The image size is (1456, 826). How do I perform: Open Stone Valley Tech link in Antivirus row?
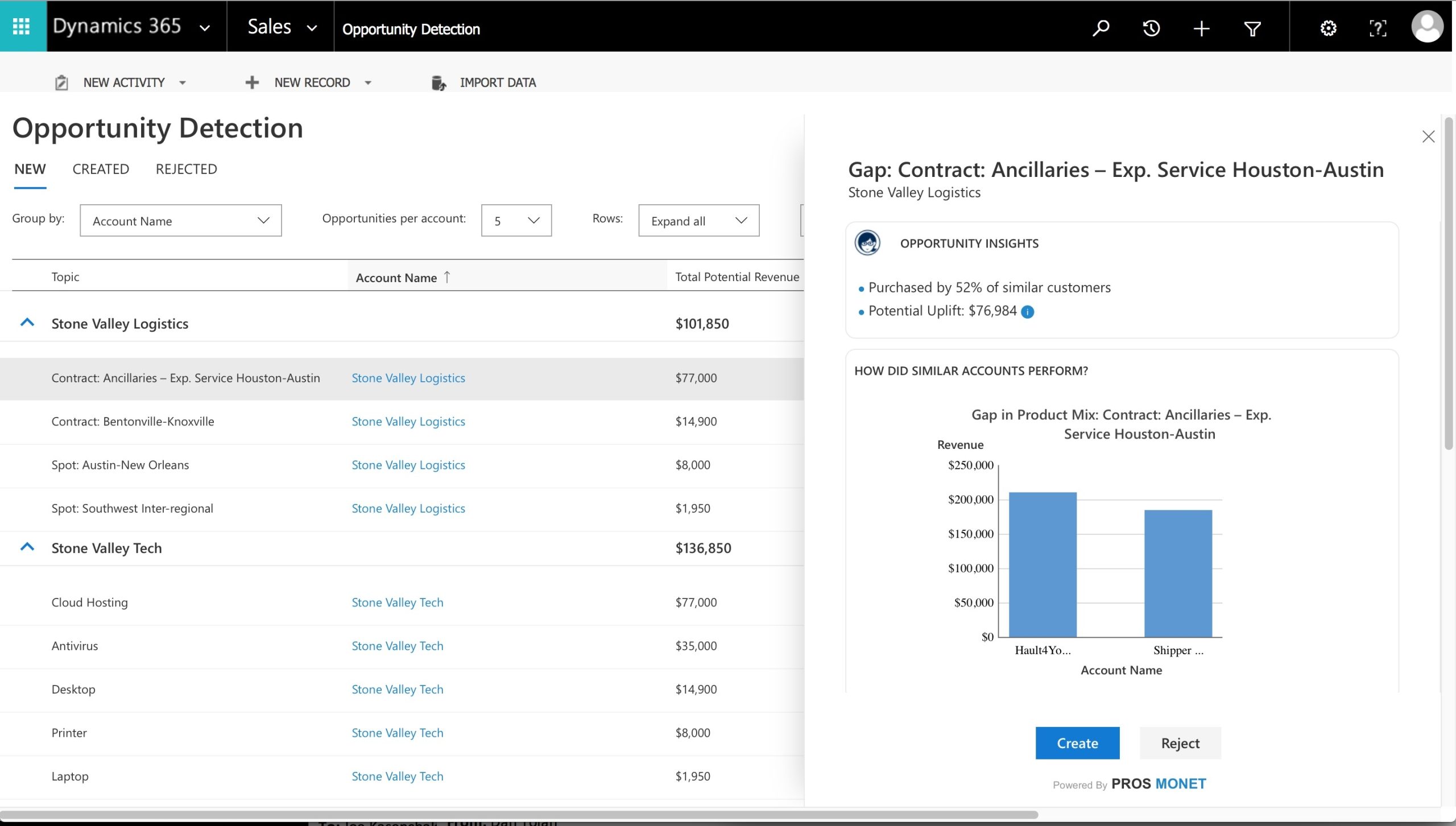pyautogui.click(x=397, y=646)
